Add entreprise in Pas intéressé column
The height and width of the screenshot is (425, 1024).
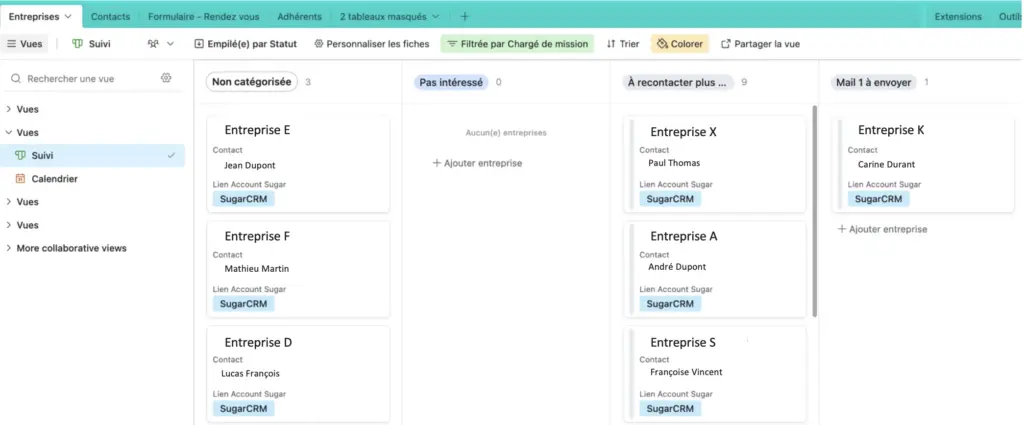coord(477,163)
